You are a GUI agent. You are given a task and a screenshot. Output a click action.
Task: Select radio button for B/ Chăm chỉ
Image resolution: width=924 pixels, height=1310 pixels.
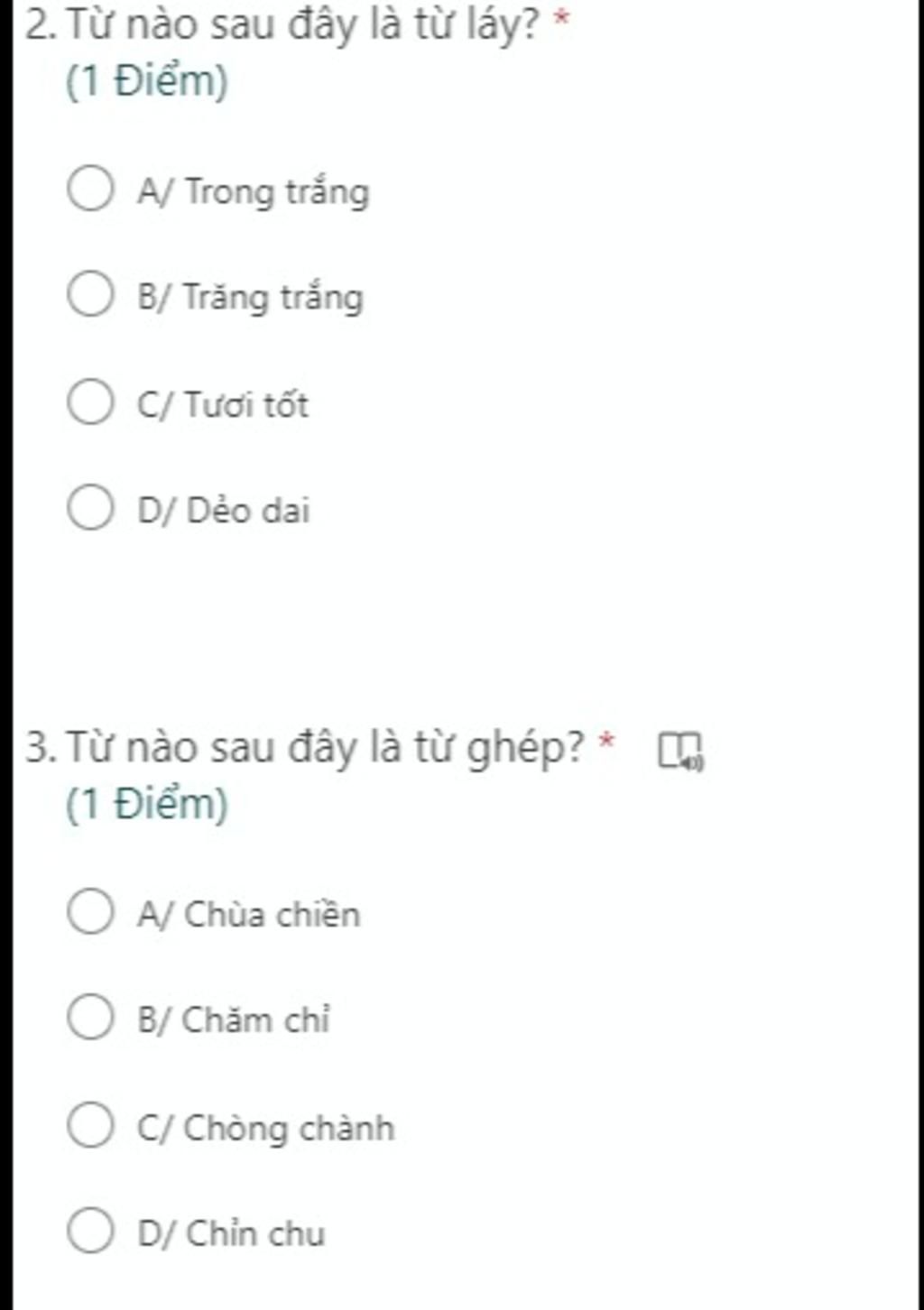[90, 1017]
